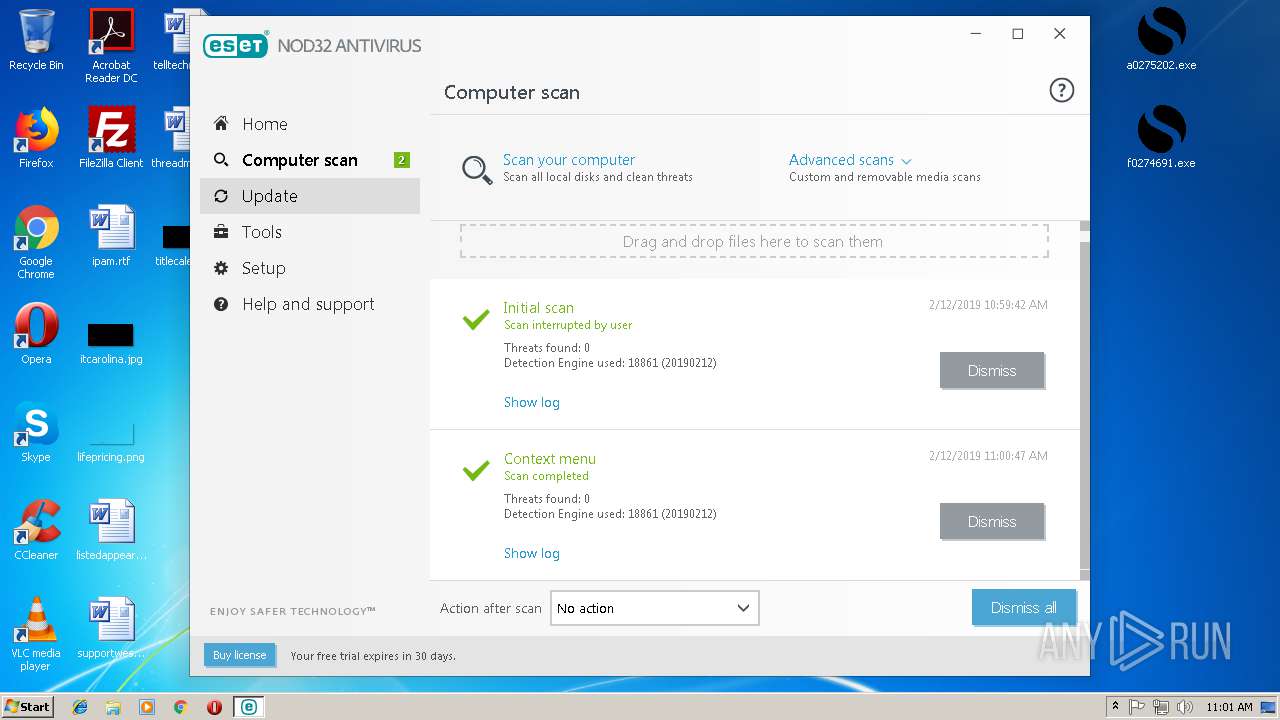Click the Update refresh icon
Image resolution: width=1280 pixels, height=720 pixels.
(221, 196)
